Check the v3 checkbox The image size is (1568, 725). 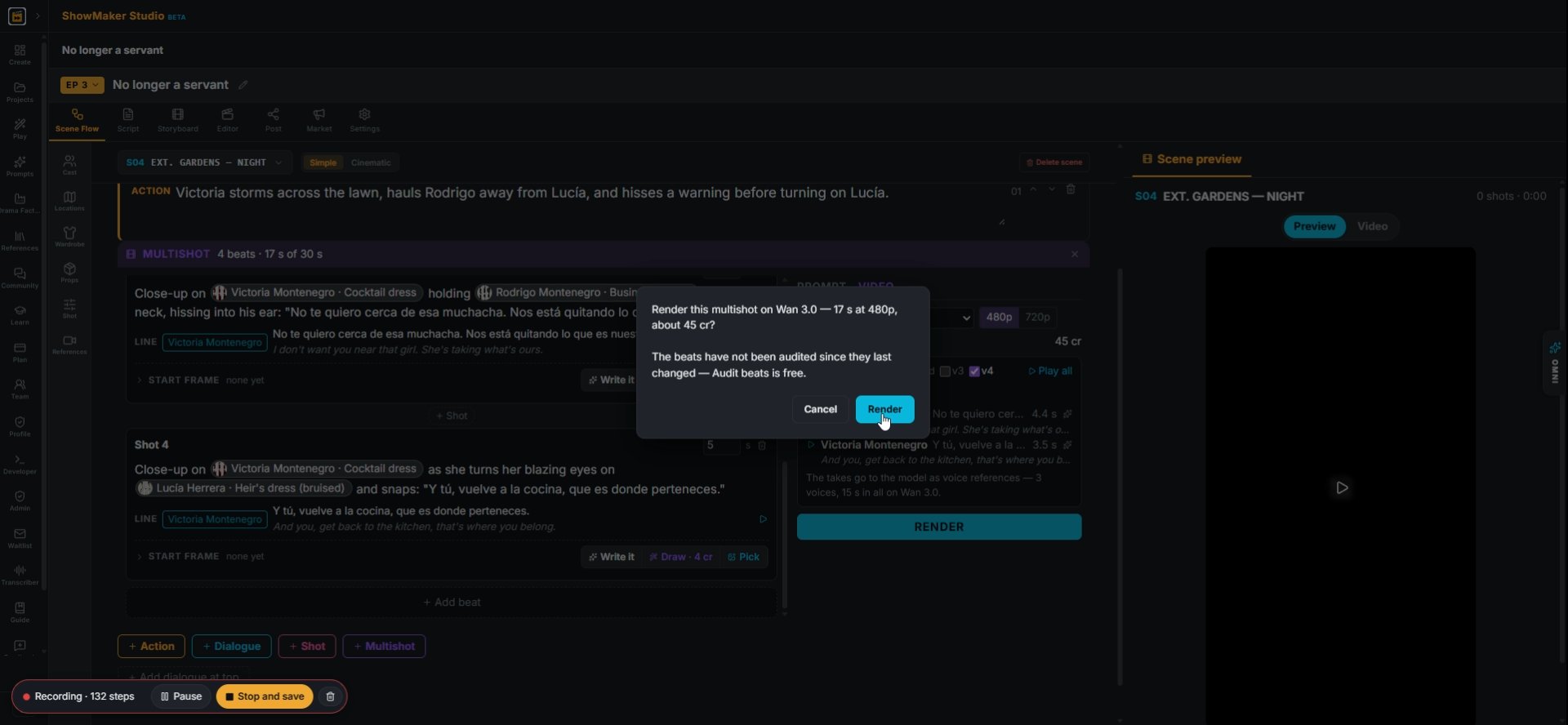[x=945, y=371]
